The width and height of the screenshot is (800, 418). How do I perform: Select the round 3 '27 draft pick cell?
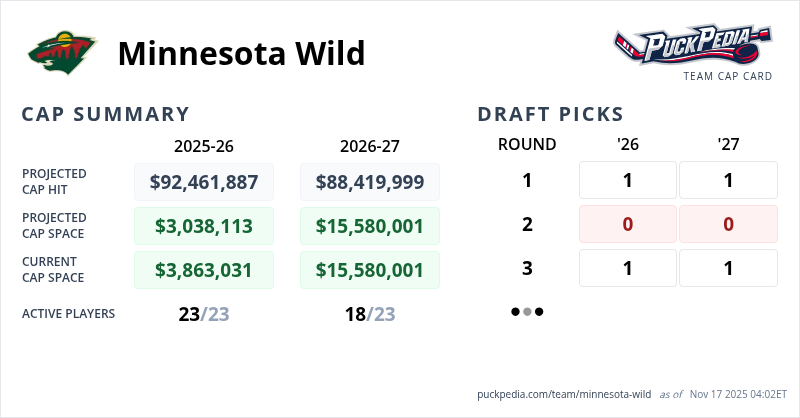(728, 268)
